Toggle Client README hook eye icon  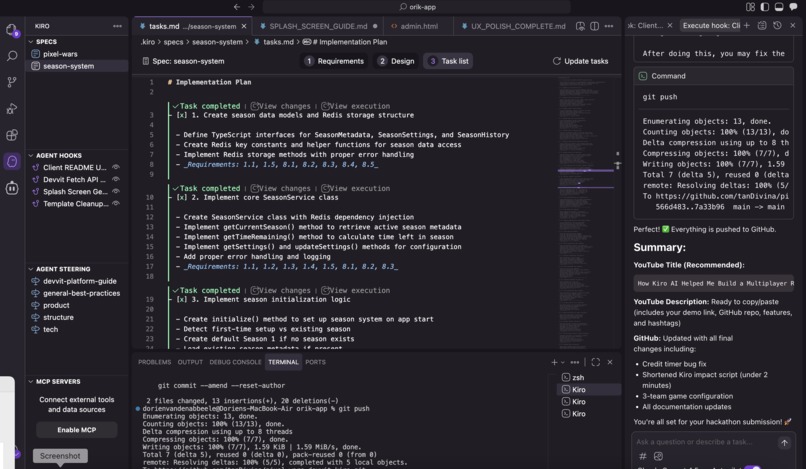[116, 167]
